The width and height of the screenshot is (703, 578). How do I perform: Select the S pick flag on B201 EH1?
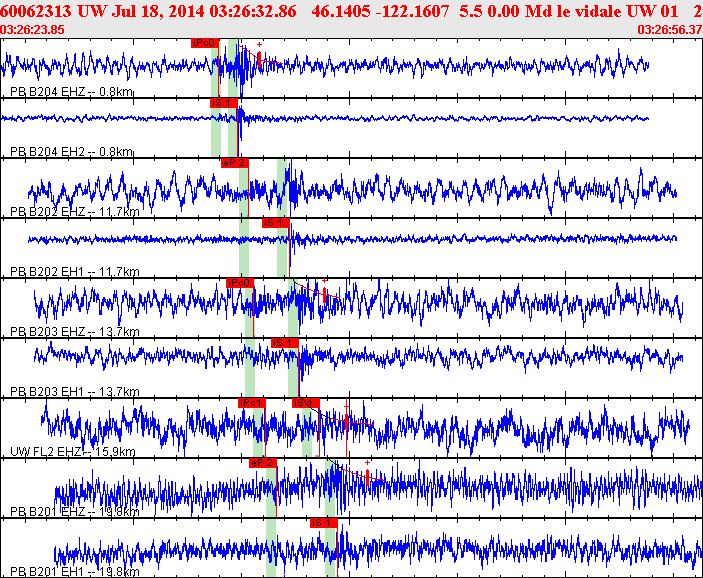coord(322,522)
